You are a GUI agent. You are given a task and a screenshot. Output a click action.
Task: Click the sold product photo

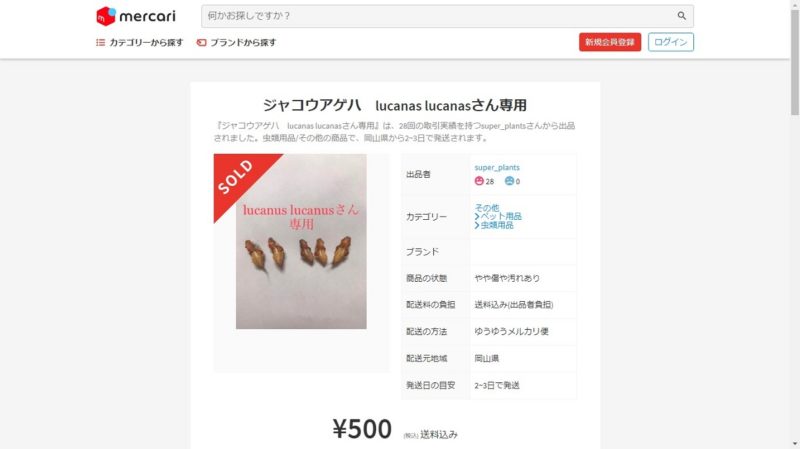click(x=301, y=241)
